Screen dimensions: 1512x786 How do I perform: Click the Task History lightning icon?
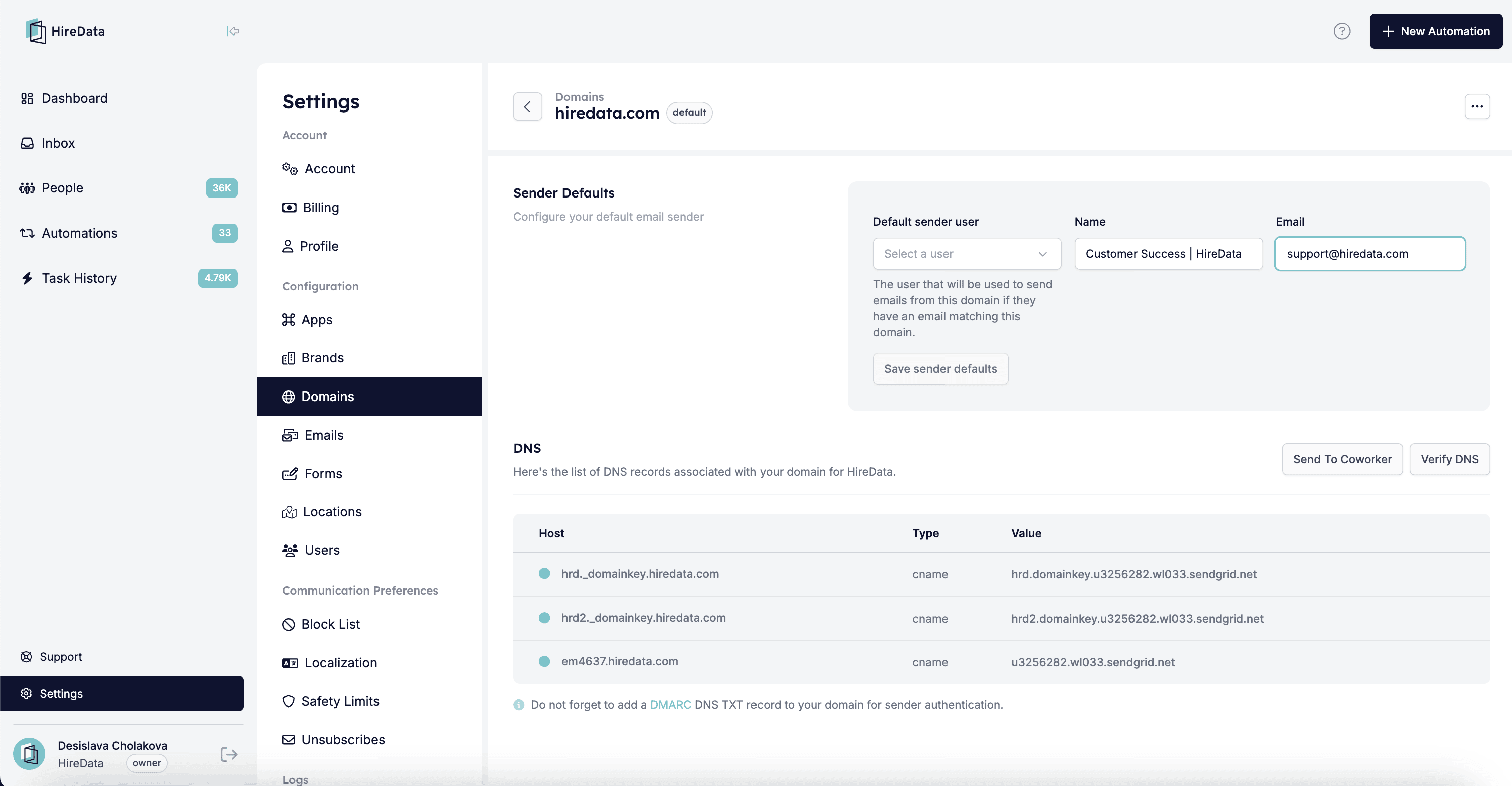click(27, 278)
